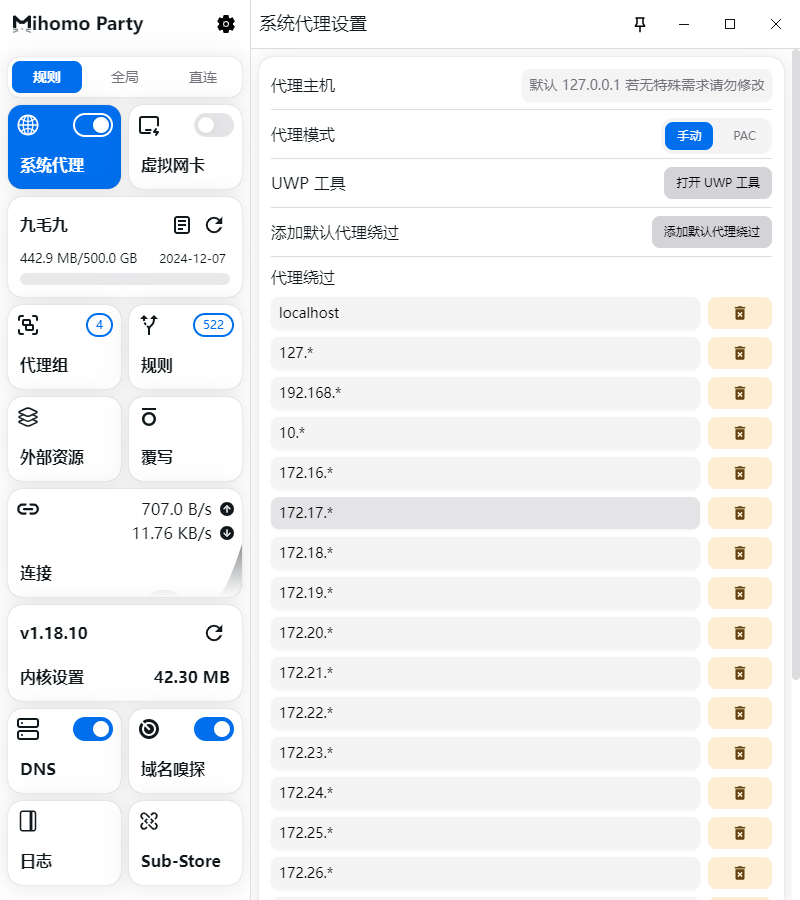The width and height of the screenshot is (800, 900).
Task: Click the 代理主机 input field
Action: (x=646, y=85)
